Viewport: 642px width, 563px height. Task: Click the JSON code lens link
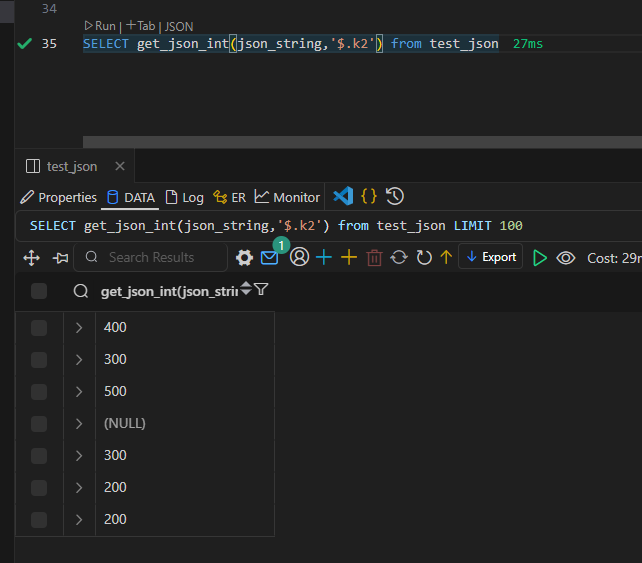point(179,27)
